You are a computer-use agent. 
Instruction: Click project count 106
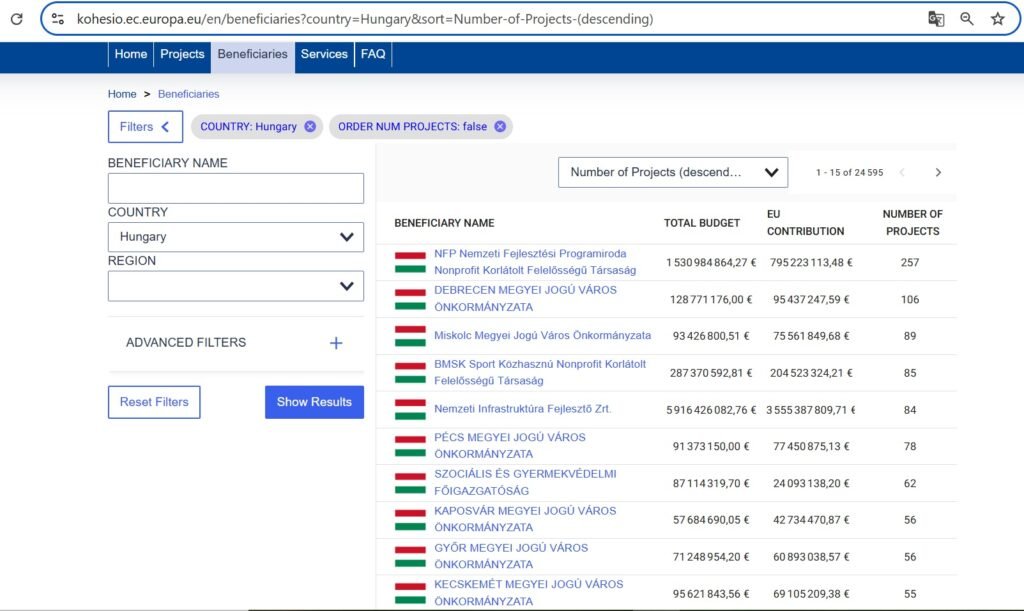click(910, 300)
